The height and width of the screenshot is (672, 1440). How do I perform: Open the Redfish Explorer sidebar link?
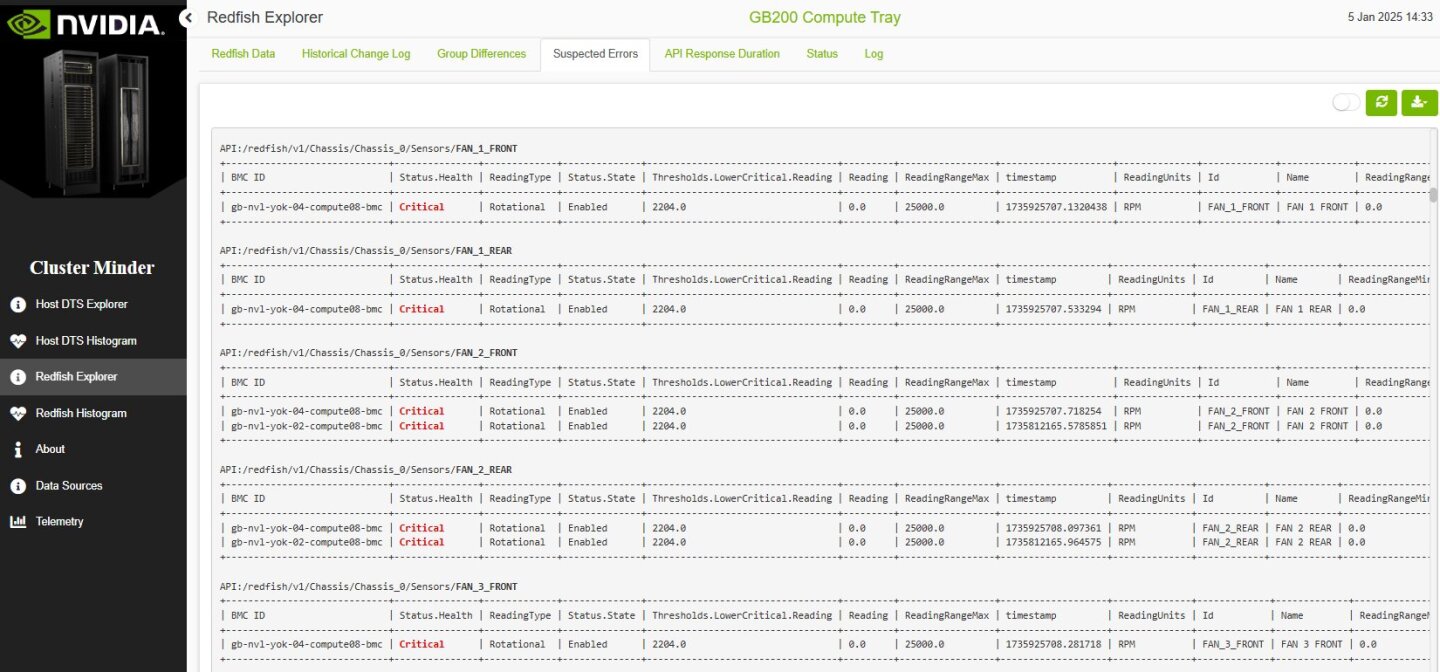[x=76, y=377]
